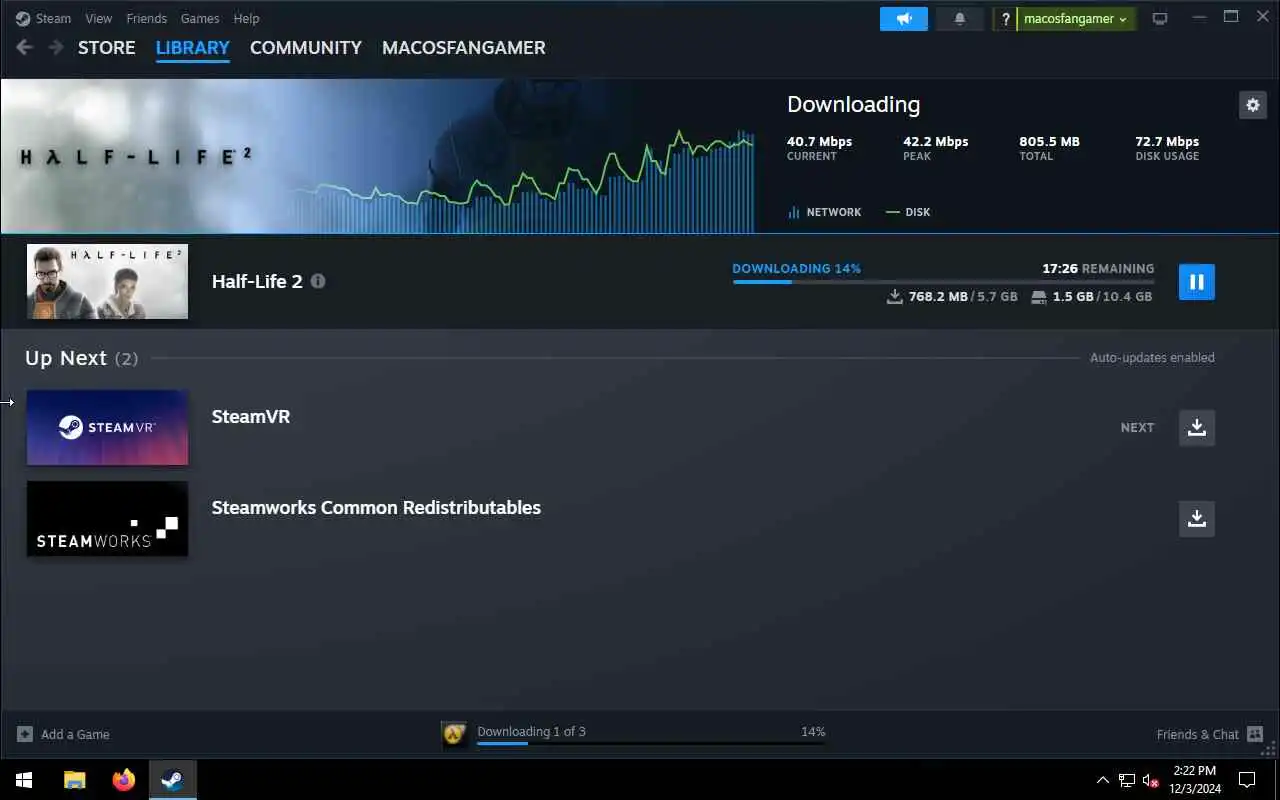Switch to the COMMUNITY tab
This screenshot has height=800, width=1280.
pos(306,47)
